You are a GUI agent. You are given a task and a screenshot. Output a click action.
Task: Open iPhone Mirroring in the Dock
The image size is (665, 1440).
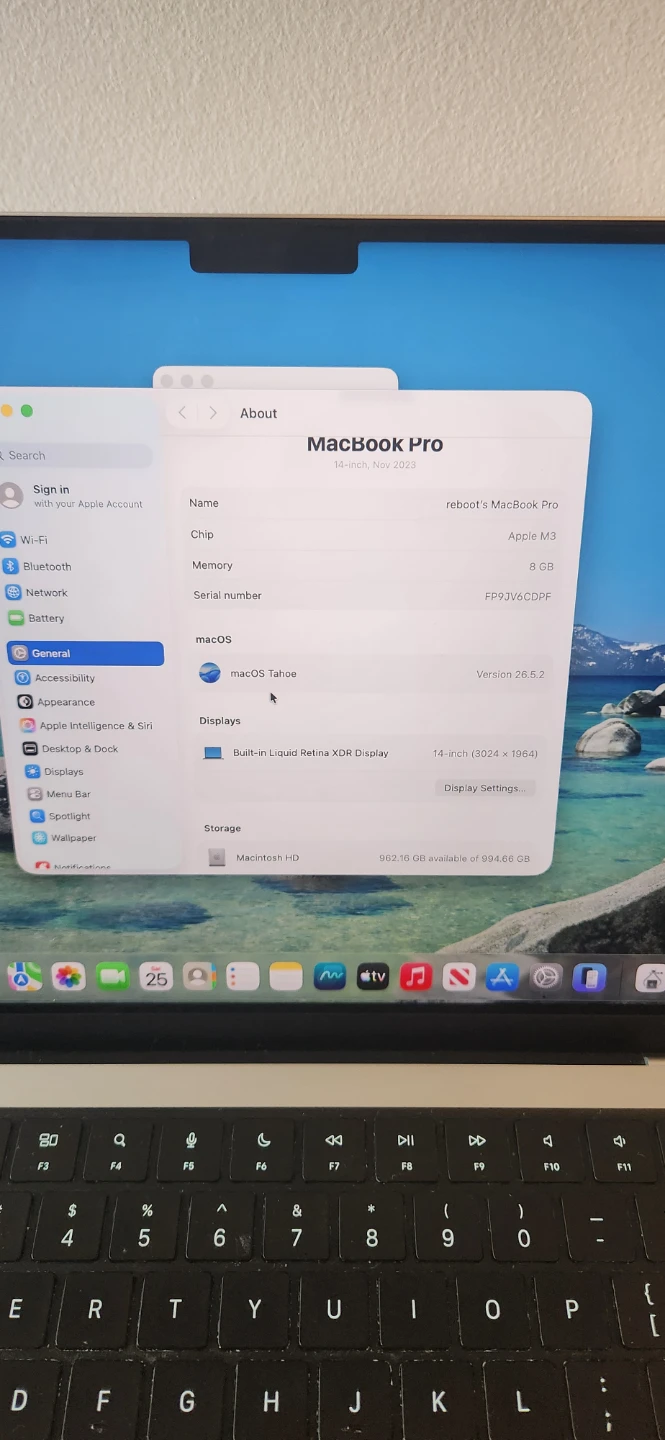click(590, 977)
